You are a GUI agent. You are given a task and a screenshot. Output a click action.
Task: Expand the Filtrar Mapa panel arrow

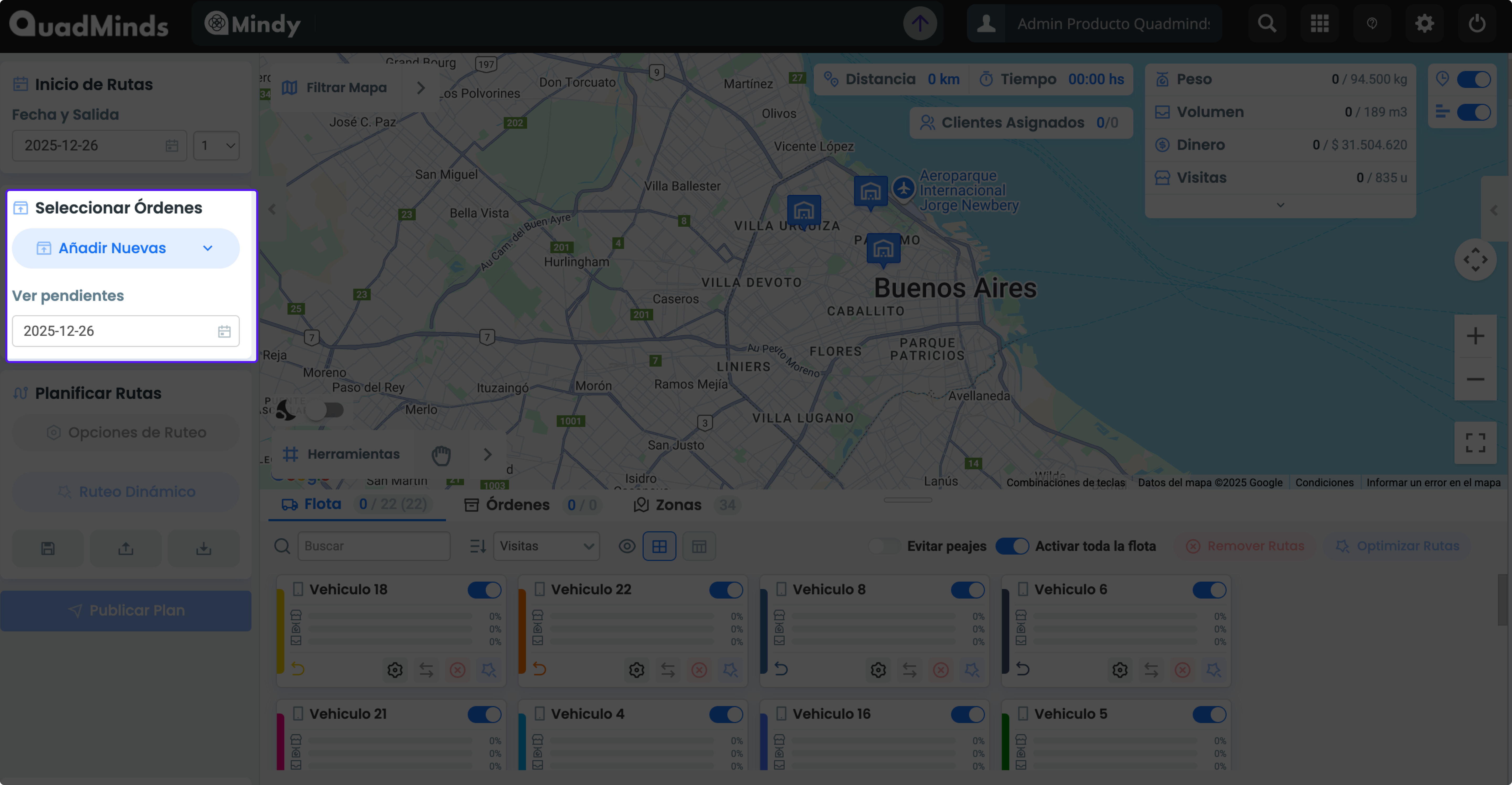point(421,88)
